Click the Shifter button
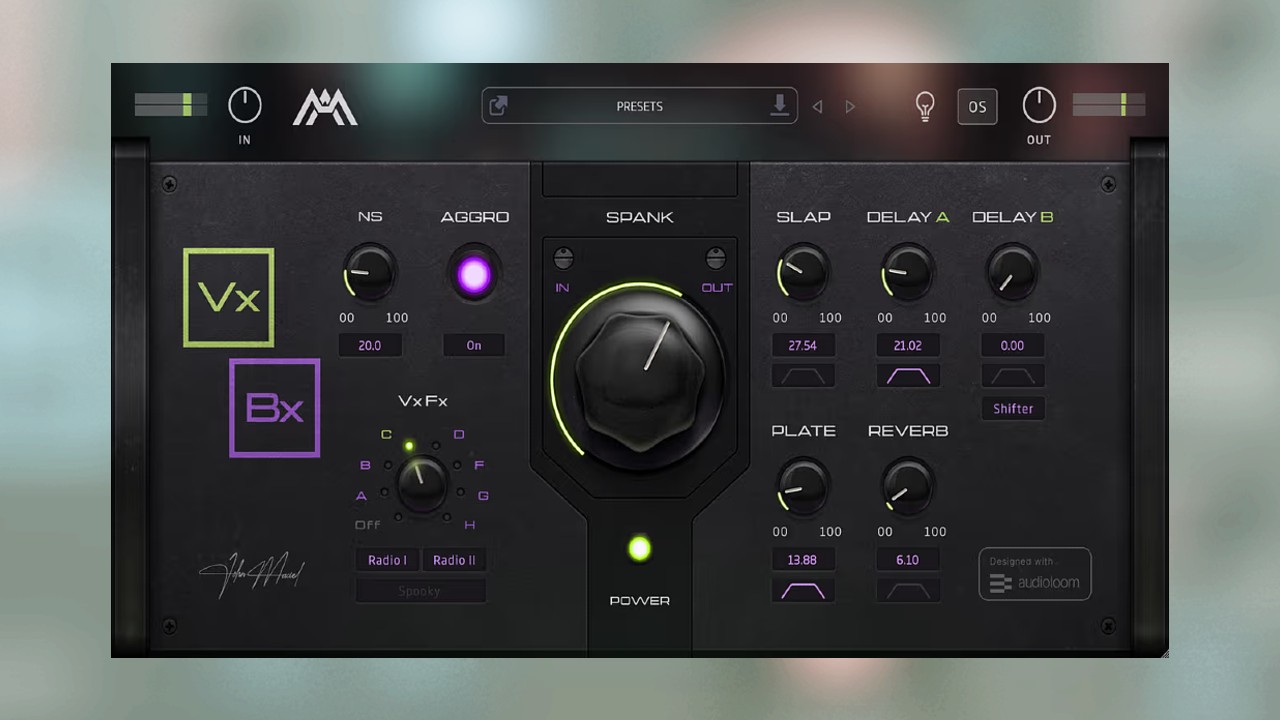 coord(1013,408)
